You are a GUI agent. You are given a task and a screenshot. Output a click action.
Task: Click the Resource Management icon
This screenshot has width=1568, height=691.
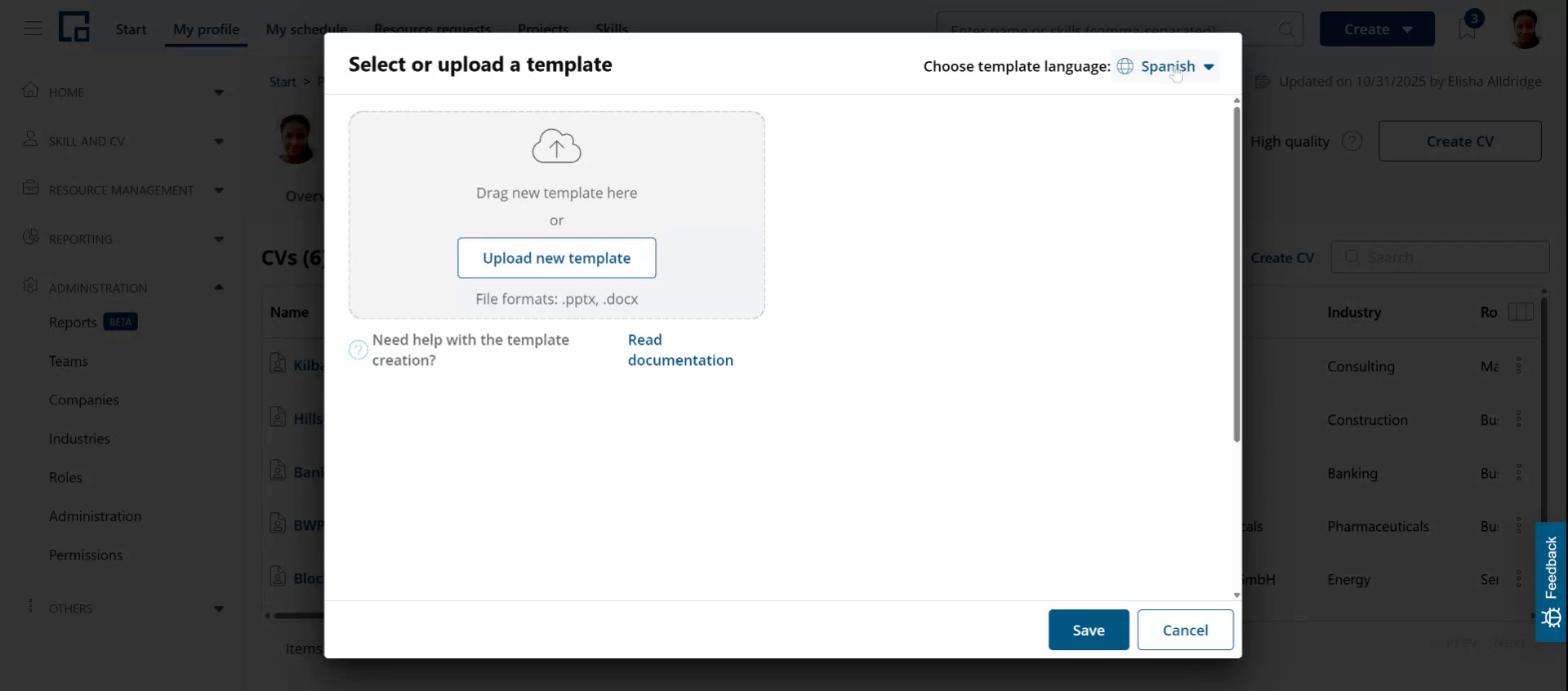(31, 188)
